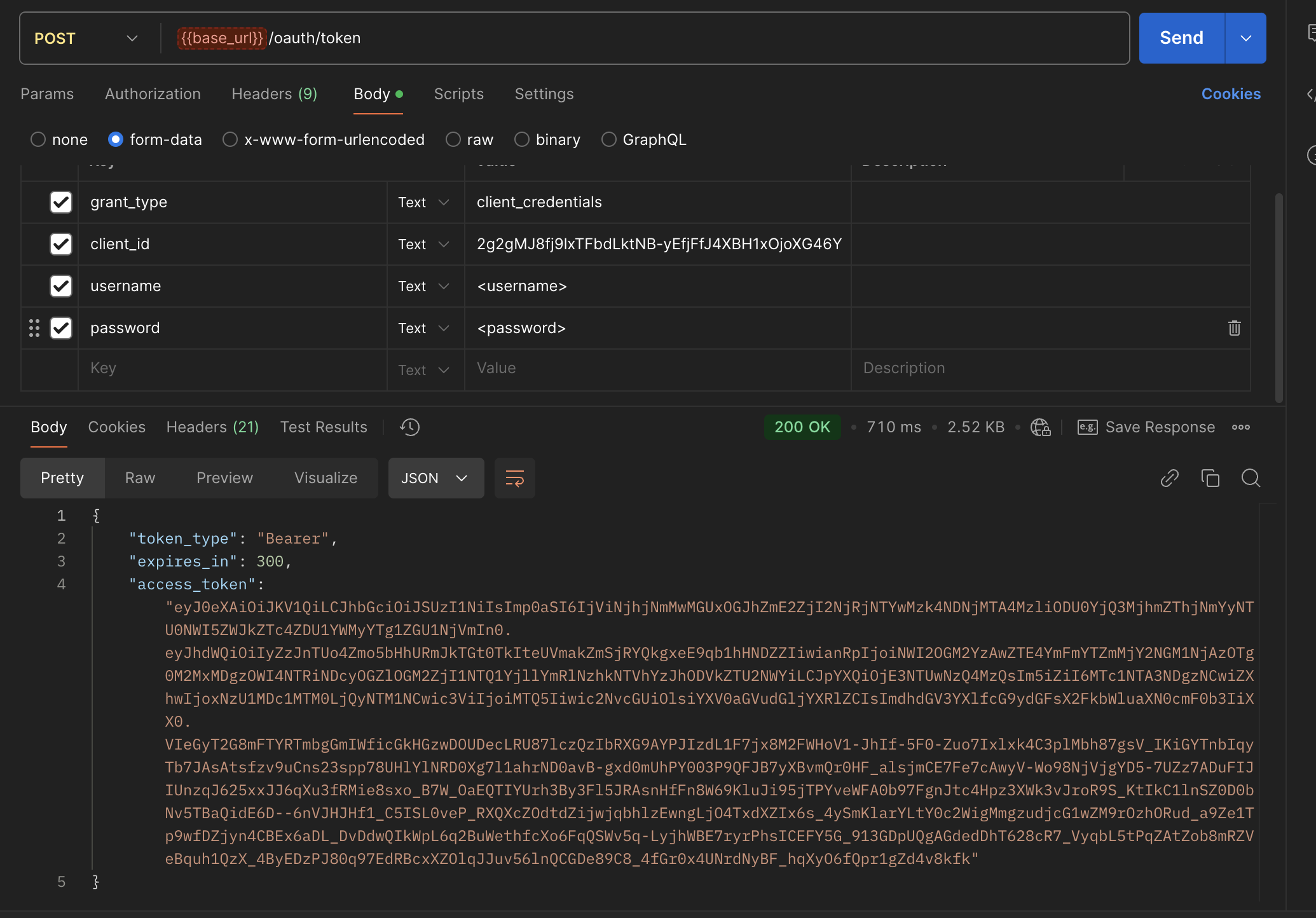Open the response Cookies tab
1316x918 pixels.
pyautogui.click(x=117, y=427)
